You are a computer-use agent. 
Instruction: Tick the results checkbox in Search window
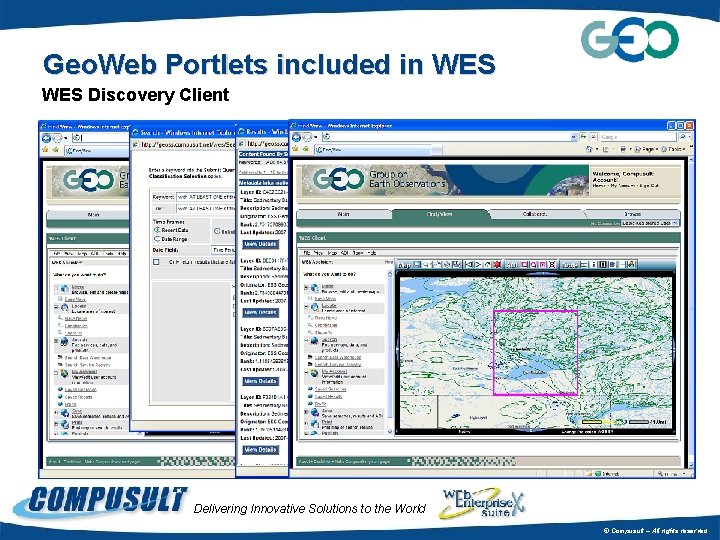pyautogui.click(x=156, y=262)
